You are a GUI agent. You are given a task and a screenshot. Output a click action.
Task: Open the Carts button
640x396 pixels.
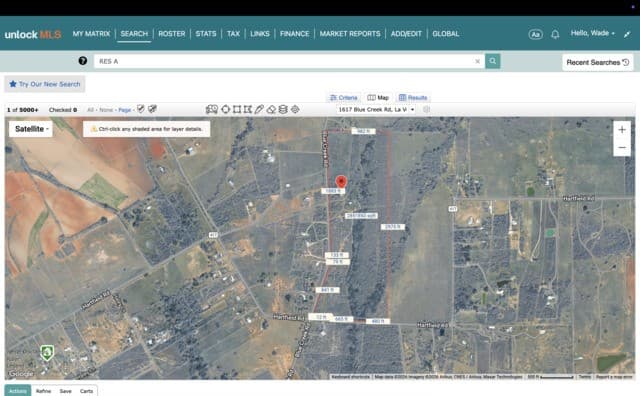pos(87,391)
